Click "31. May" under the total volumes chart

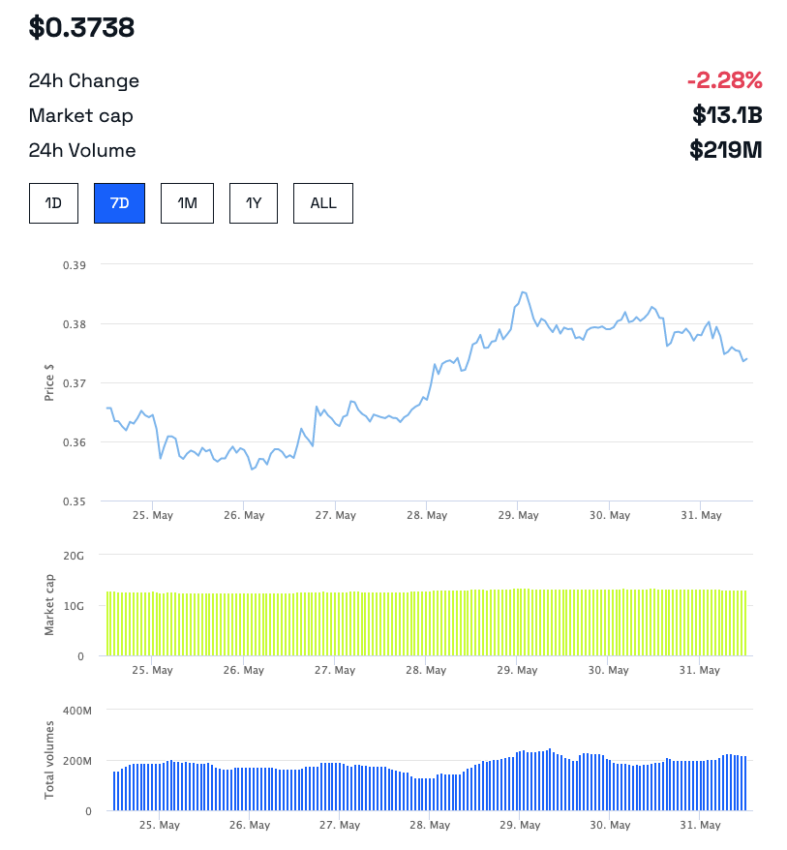[700, 825]
